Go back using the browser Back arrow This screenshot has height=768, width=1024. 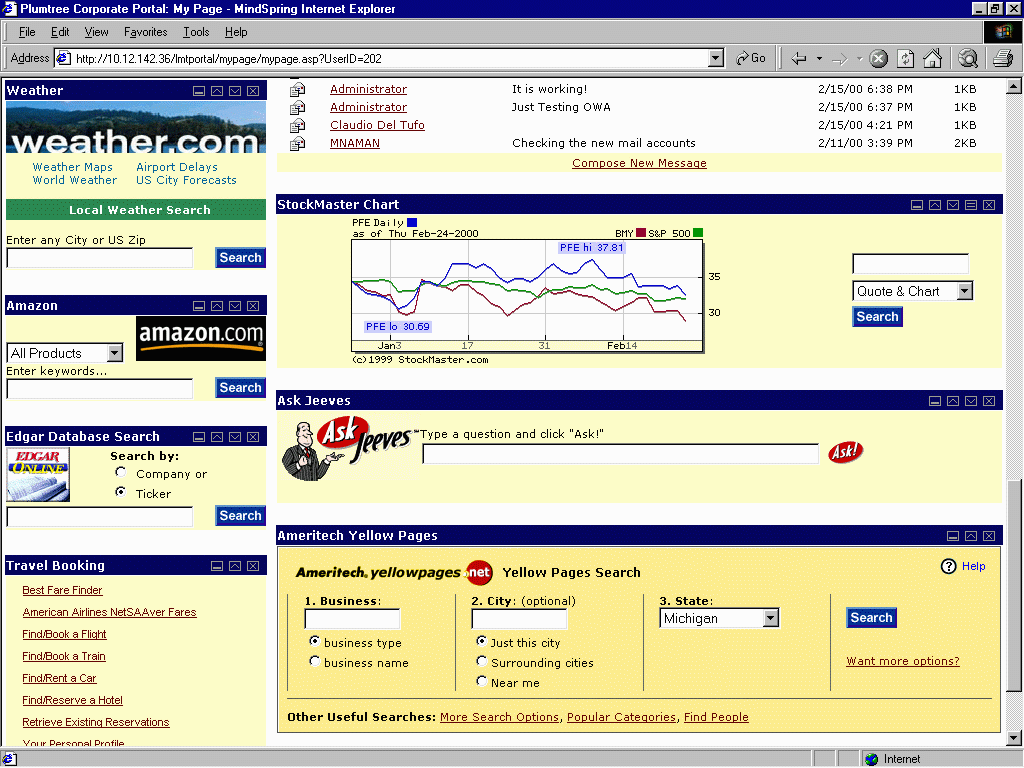click(799, 59)
